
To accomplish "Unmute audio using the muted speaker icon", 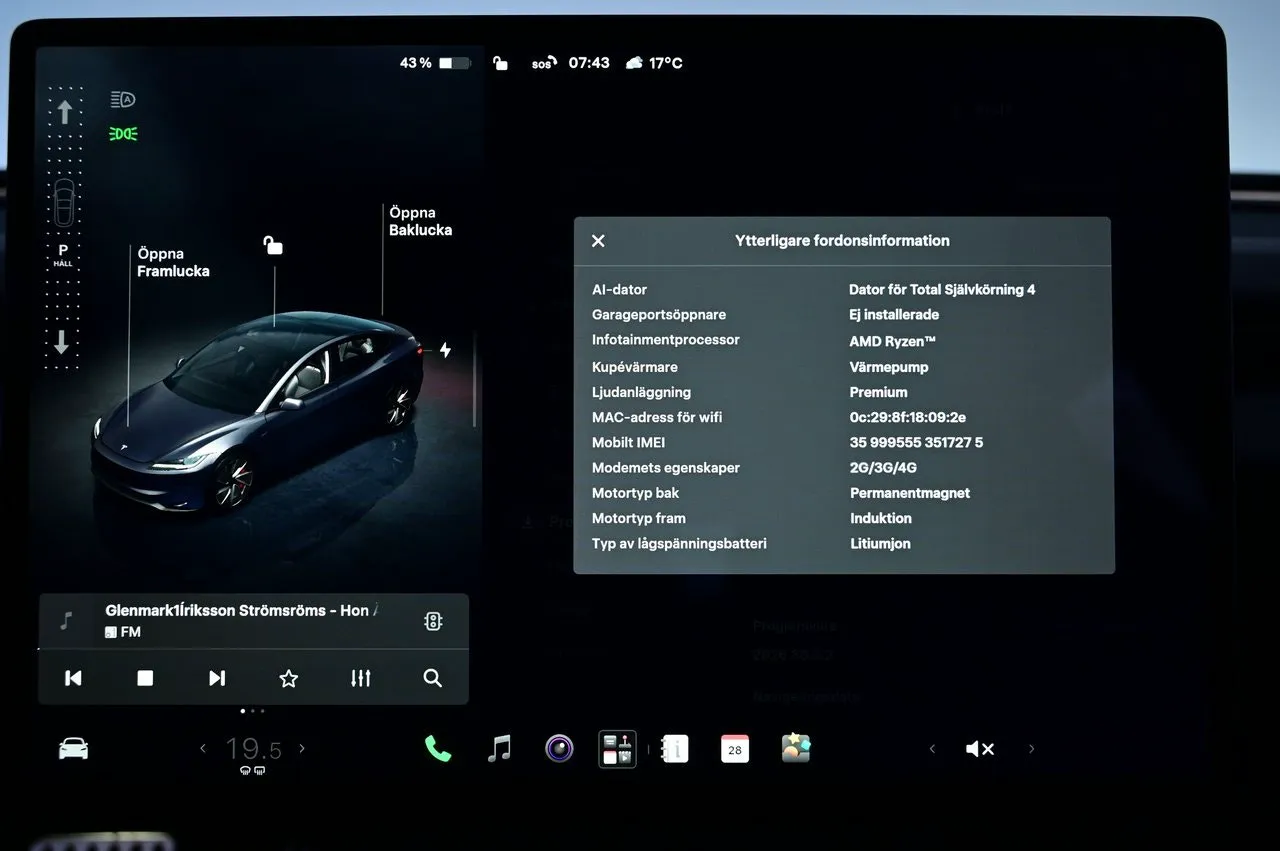I will pos(980,749).
